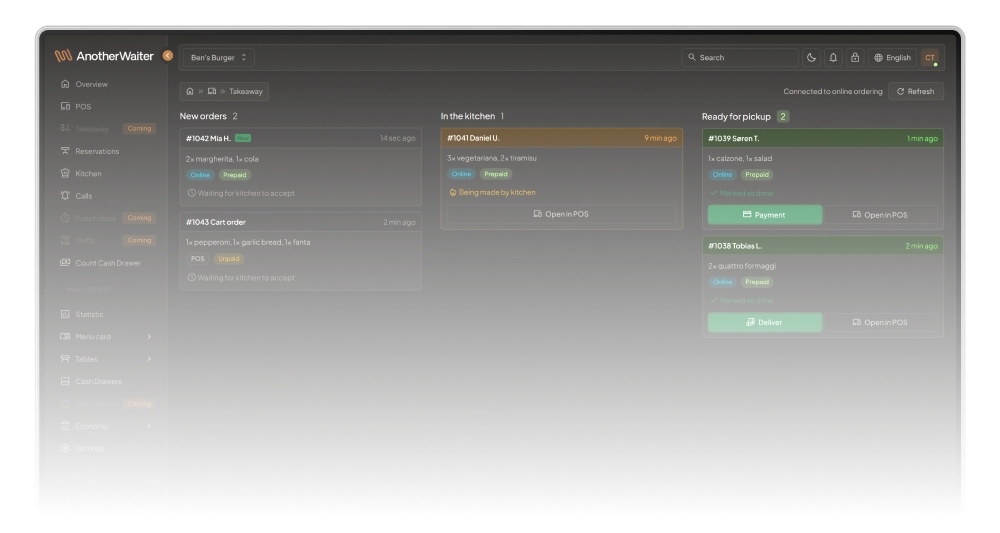Click the New orders column heading
This screenshot has height=533, width=1000.
(203, 116)
